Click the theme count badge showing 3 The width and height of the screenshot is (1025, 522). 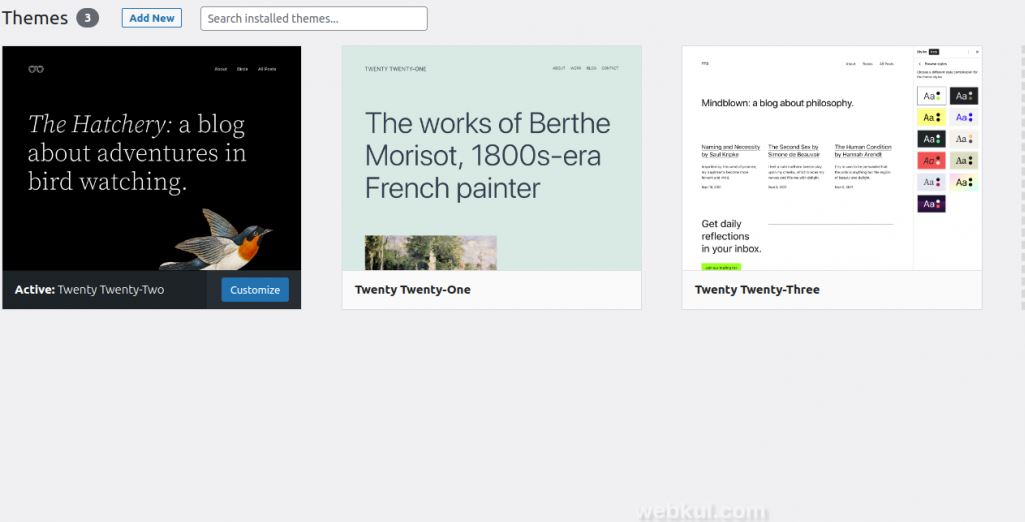point(88,18)
